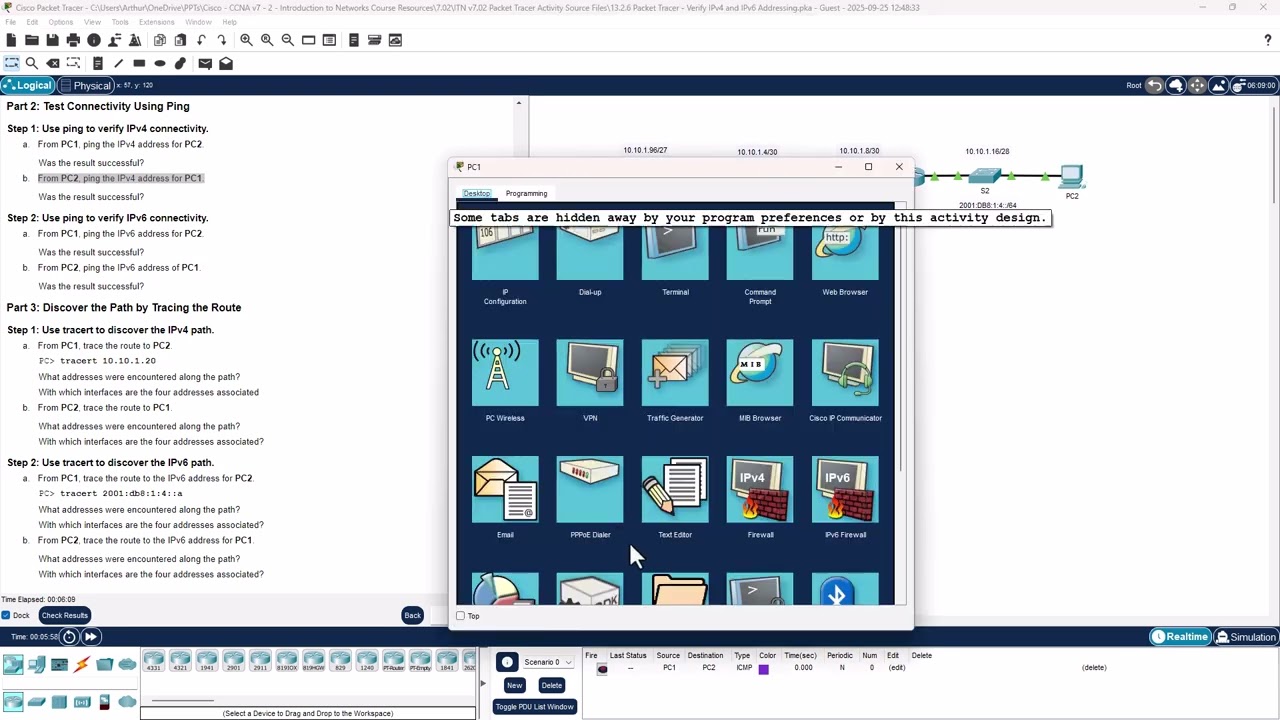Delete the current scenario

(x=551, y=685)
